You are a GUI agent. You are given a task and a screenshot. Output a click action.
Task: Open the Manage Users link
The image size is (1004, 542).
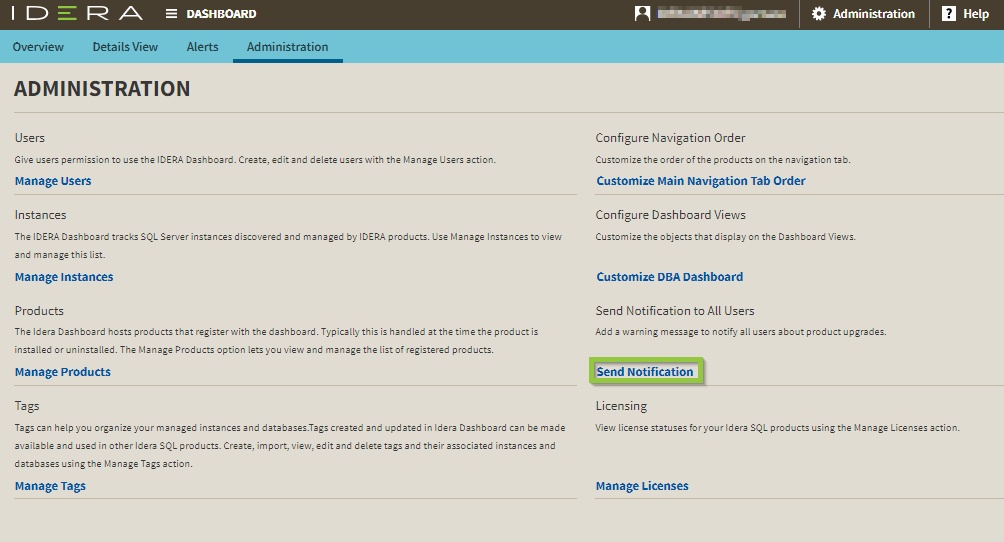click(x=53, y=181)
